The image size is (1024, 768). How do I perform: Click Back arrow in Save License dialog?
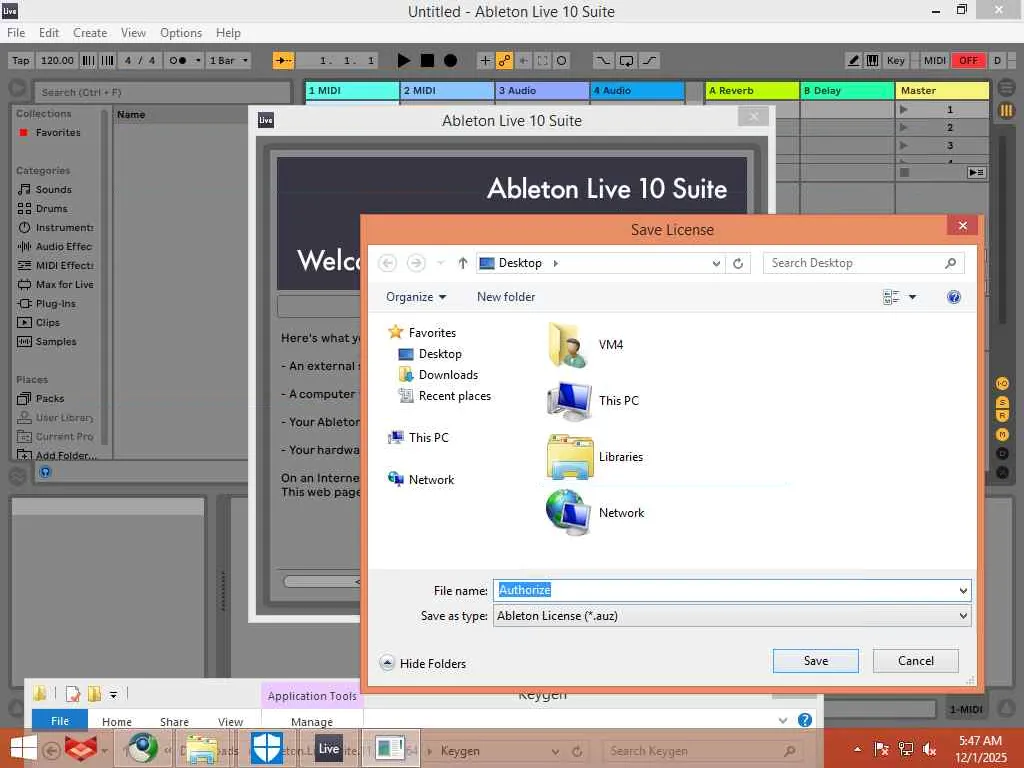click(387, 263)
